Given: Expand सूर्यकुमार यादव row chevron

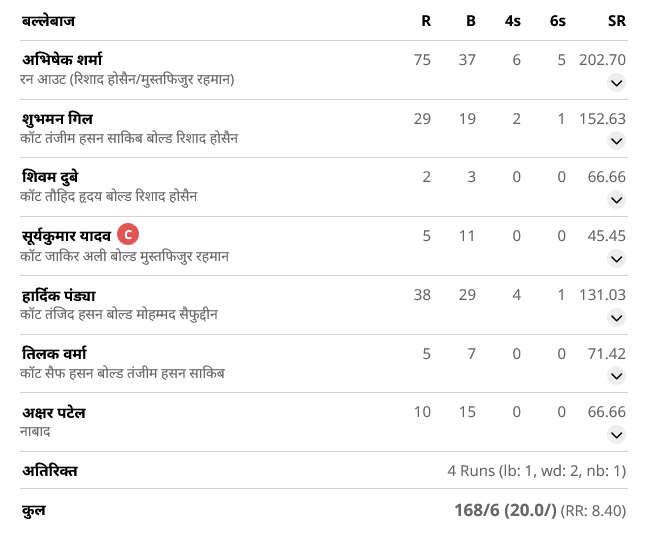Looking at the screenshot, I should (616, 259).
